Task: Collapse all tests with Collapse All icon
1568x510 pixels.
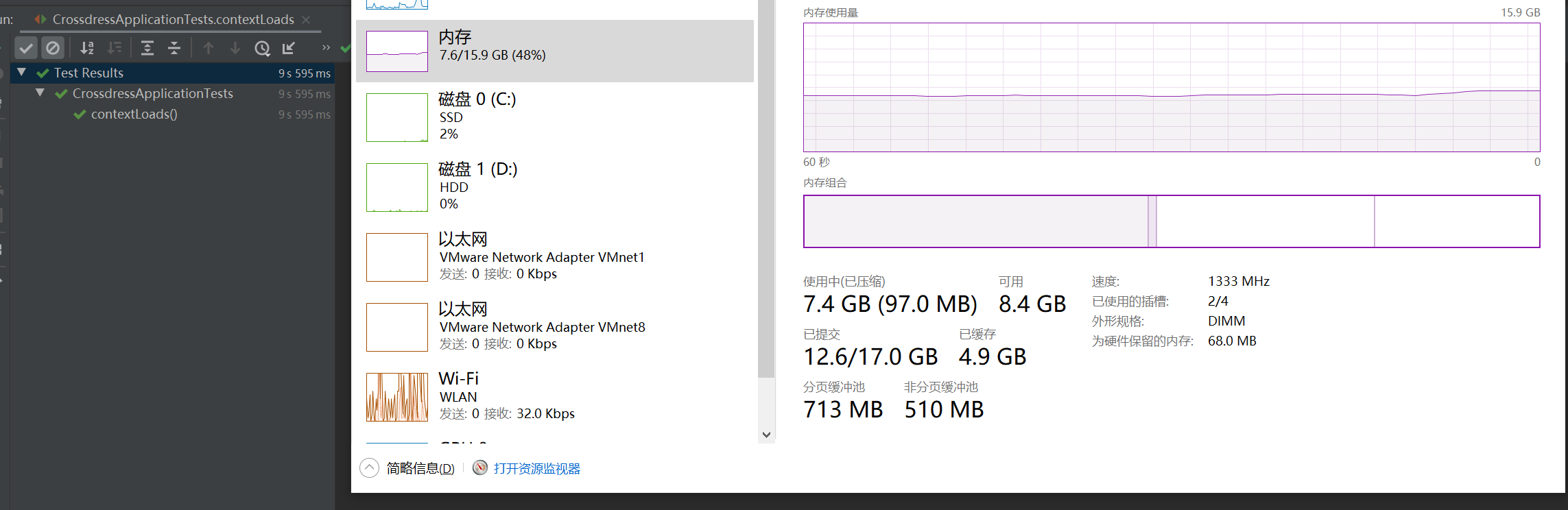Action: pyautogui.click(x=175, y=48)
